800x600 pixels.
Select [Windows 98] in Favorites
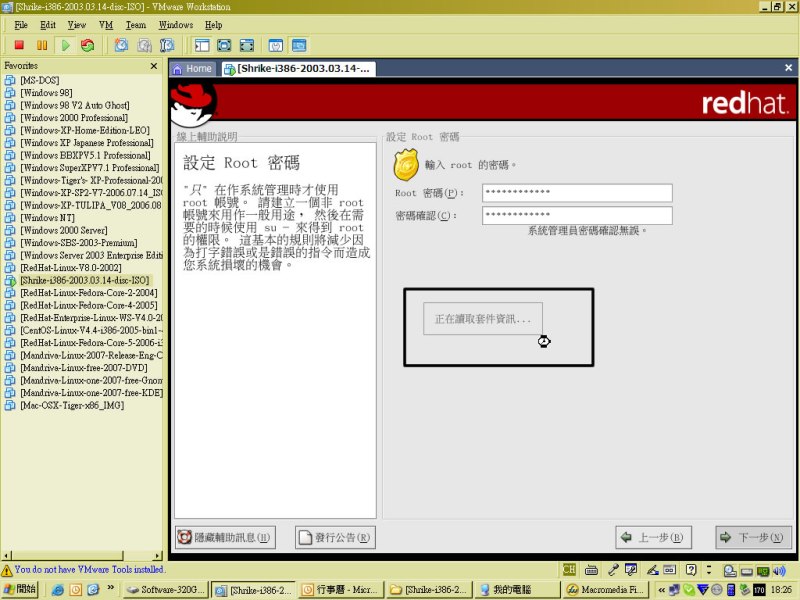pyautogui.click(x=46, y=93)
